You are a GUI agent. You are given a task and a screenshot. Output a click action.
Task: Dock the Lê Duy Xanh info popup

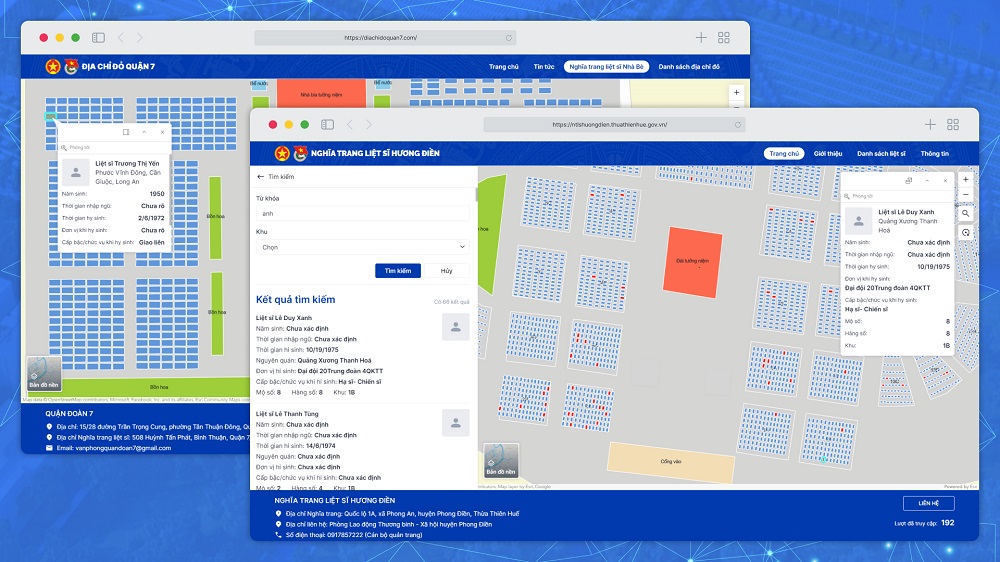click(x=908, y=181)
